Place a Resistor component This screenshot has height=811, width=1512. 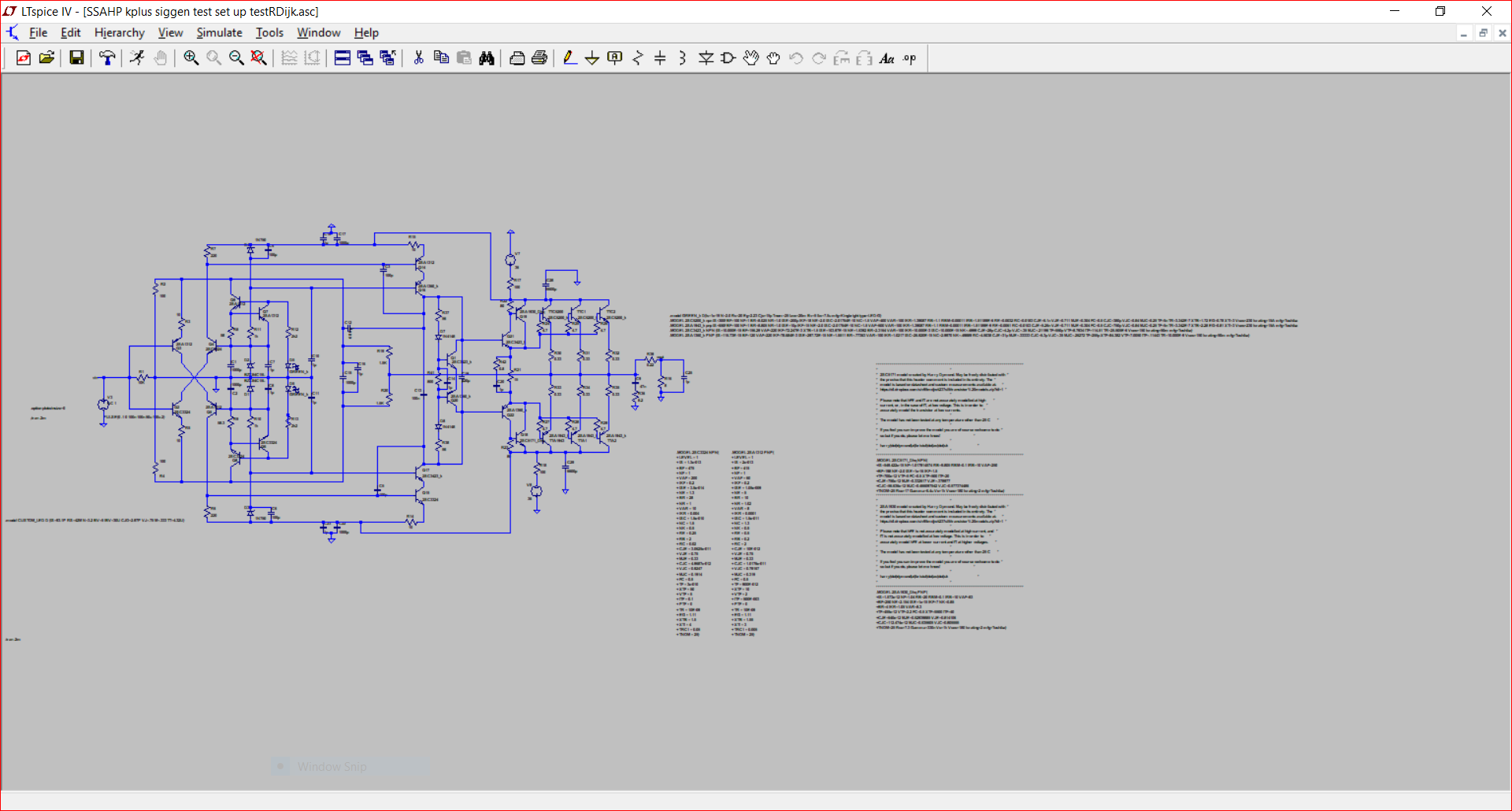(638, 58)
